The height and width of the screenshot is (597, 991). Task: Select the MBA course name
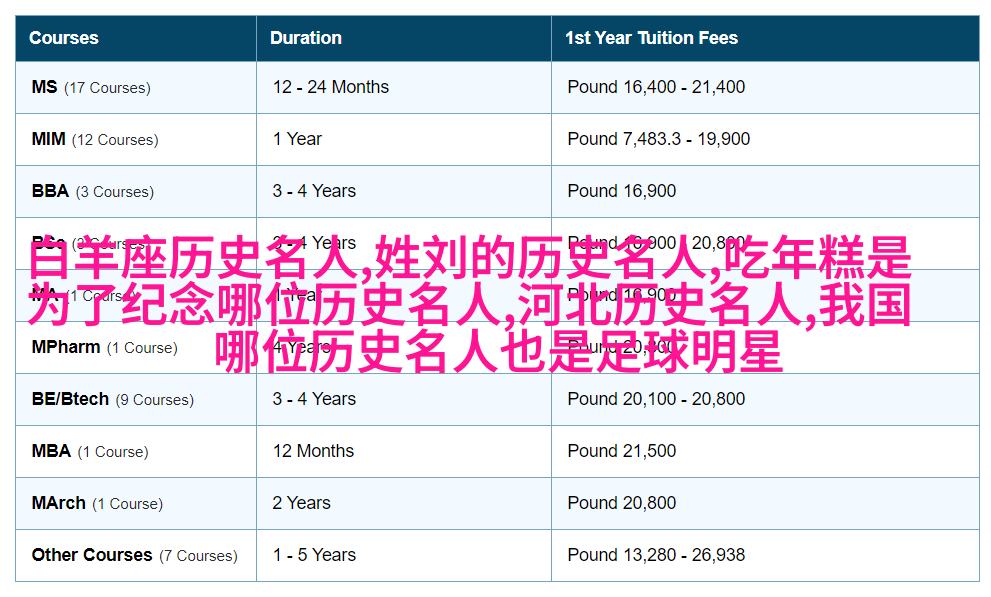pos(51,451)
